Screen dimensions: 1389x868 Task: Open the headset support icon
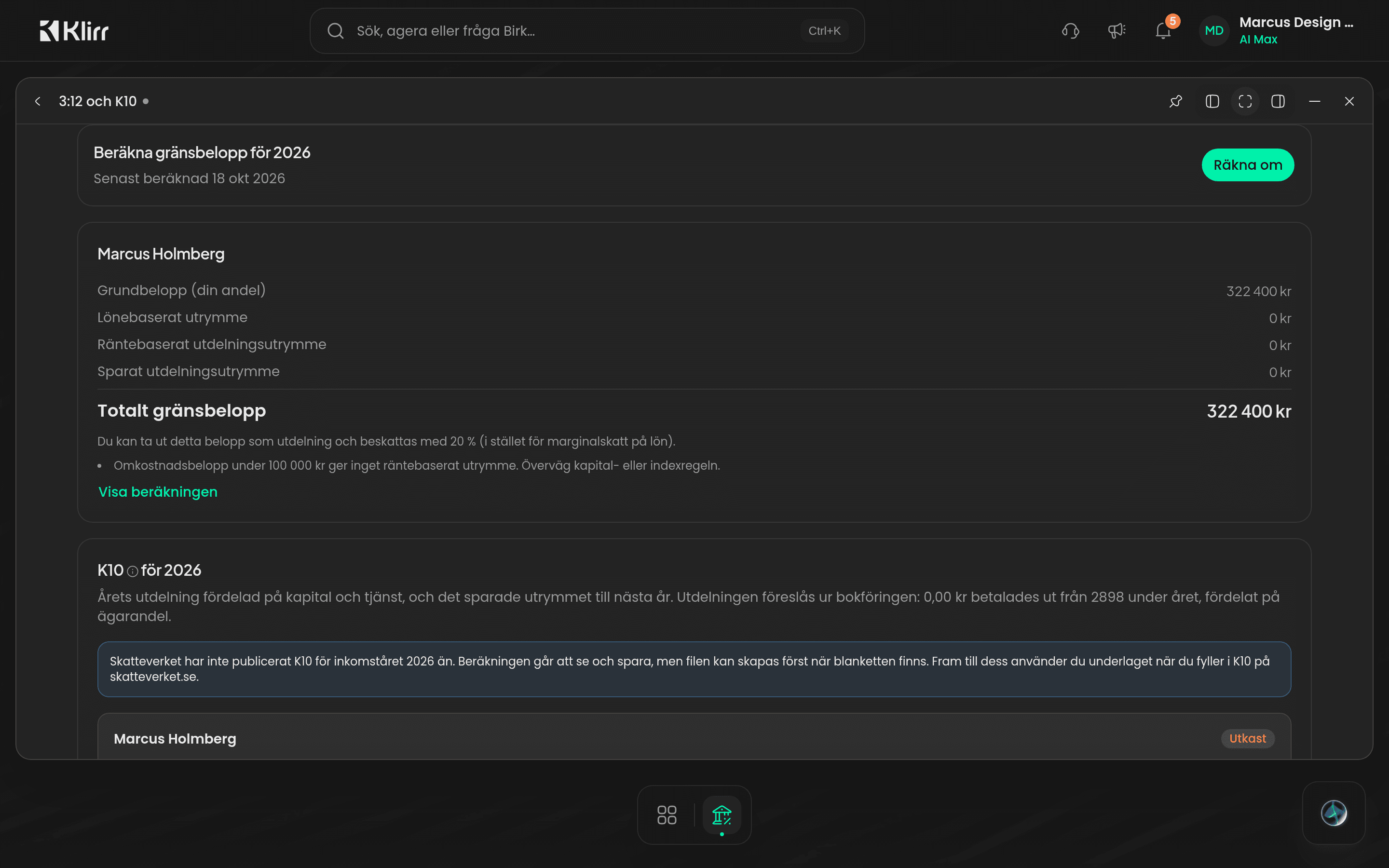click(1071, 31)
